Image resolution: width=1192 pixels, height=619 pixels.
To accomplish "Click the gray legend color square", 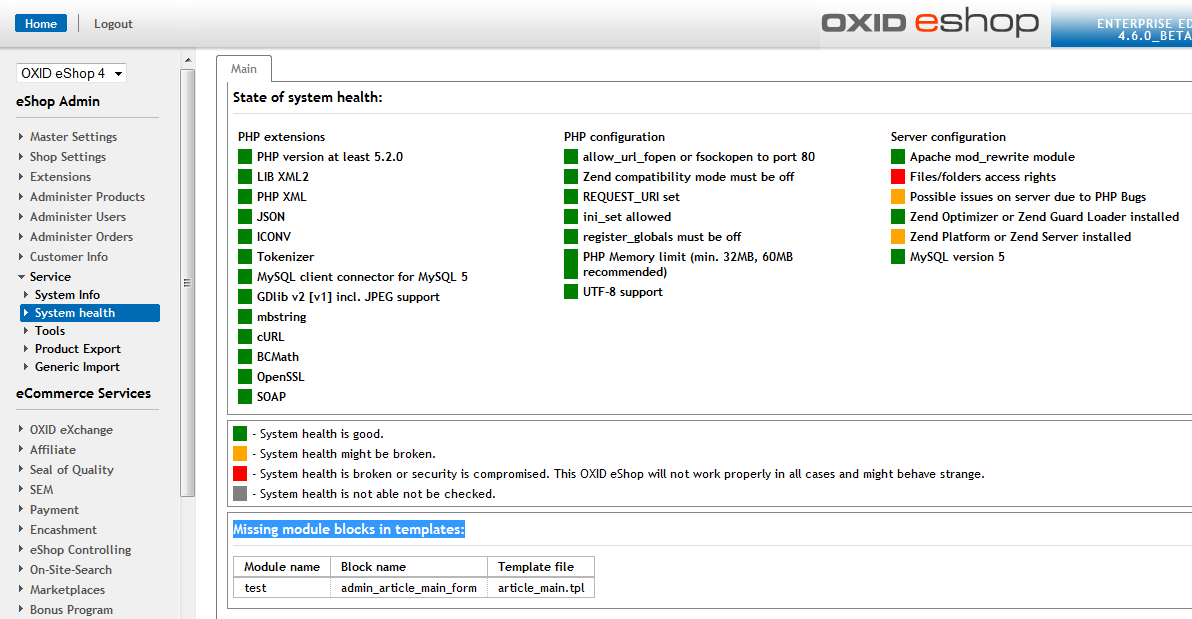I will tap(240, 494).
